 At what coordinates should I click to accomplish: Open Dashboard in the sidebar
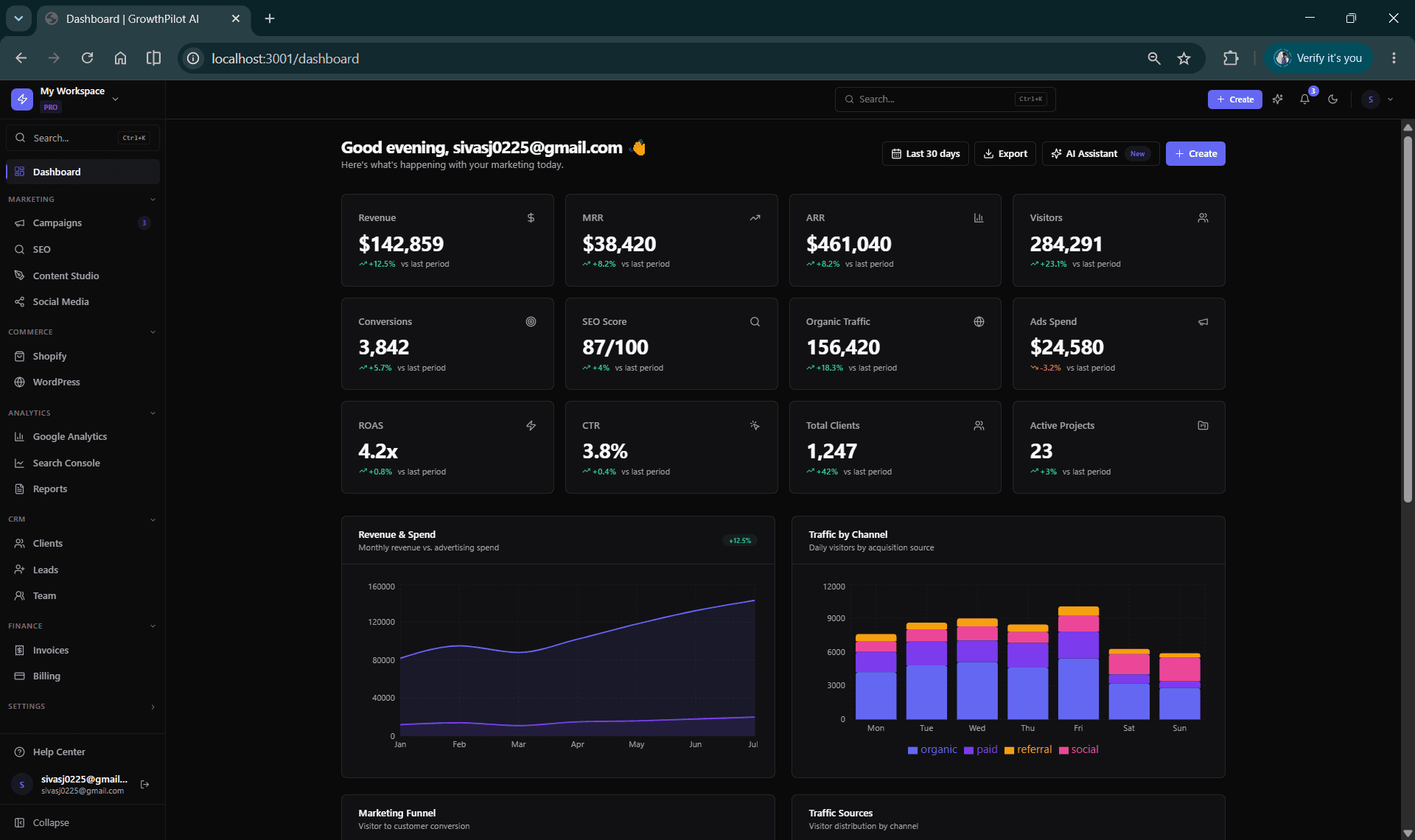click(x=83, y=172)
